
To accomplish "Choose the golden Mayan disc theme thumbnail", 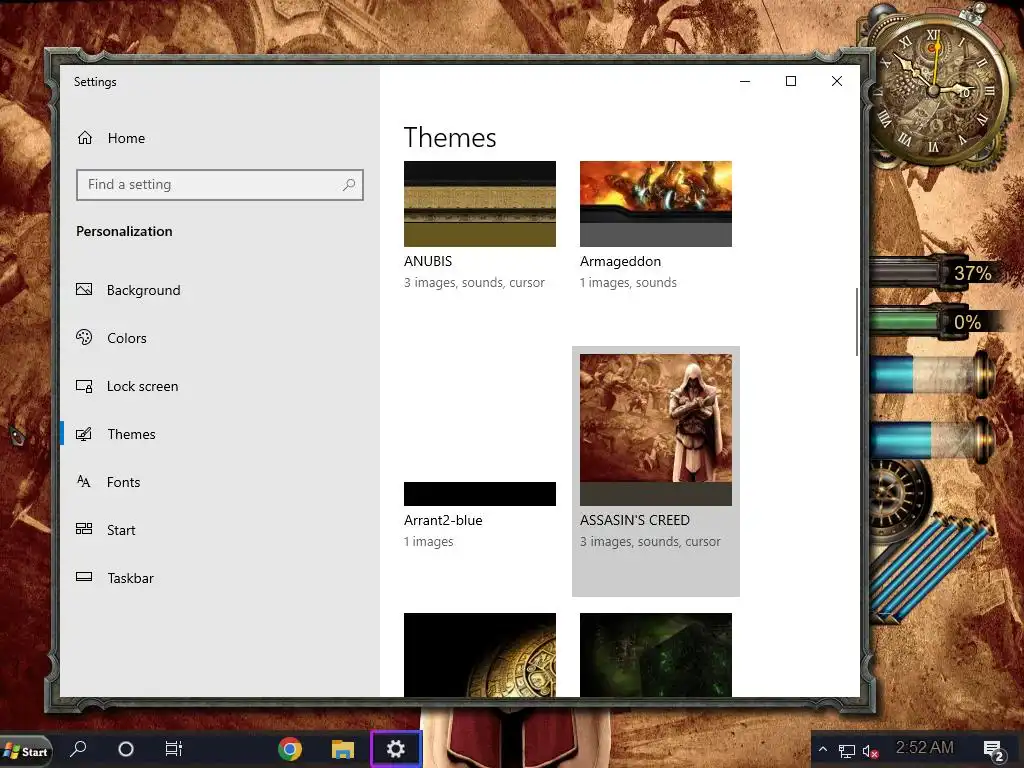I will 480,654.
